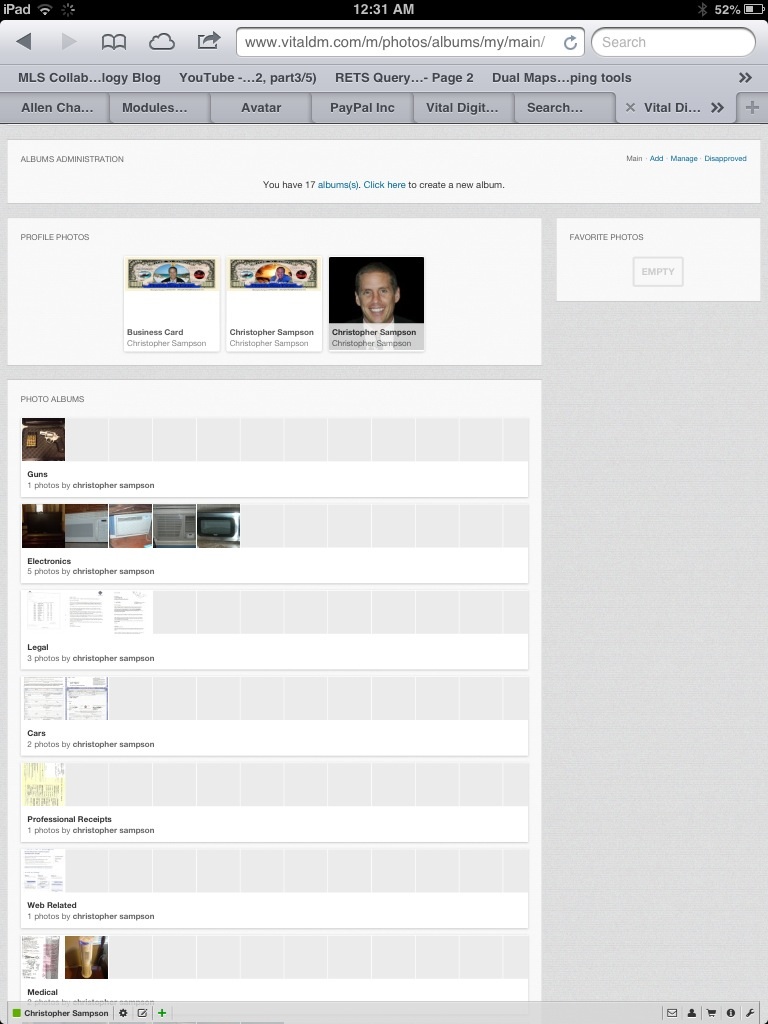Tap the Search field
768x1024 pixels.
click(673, 42)
